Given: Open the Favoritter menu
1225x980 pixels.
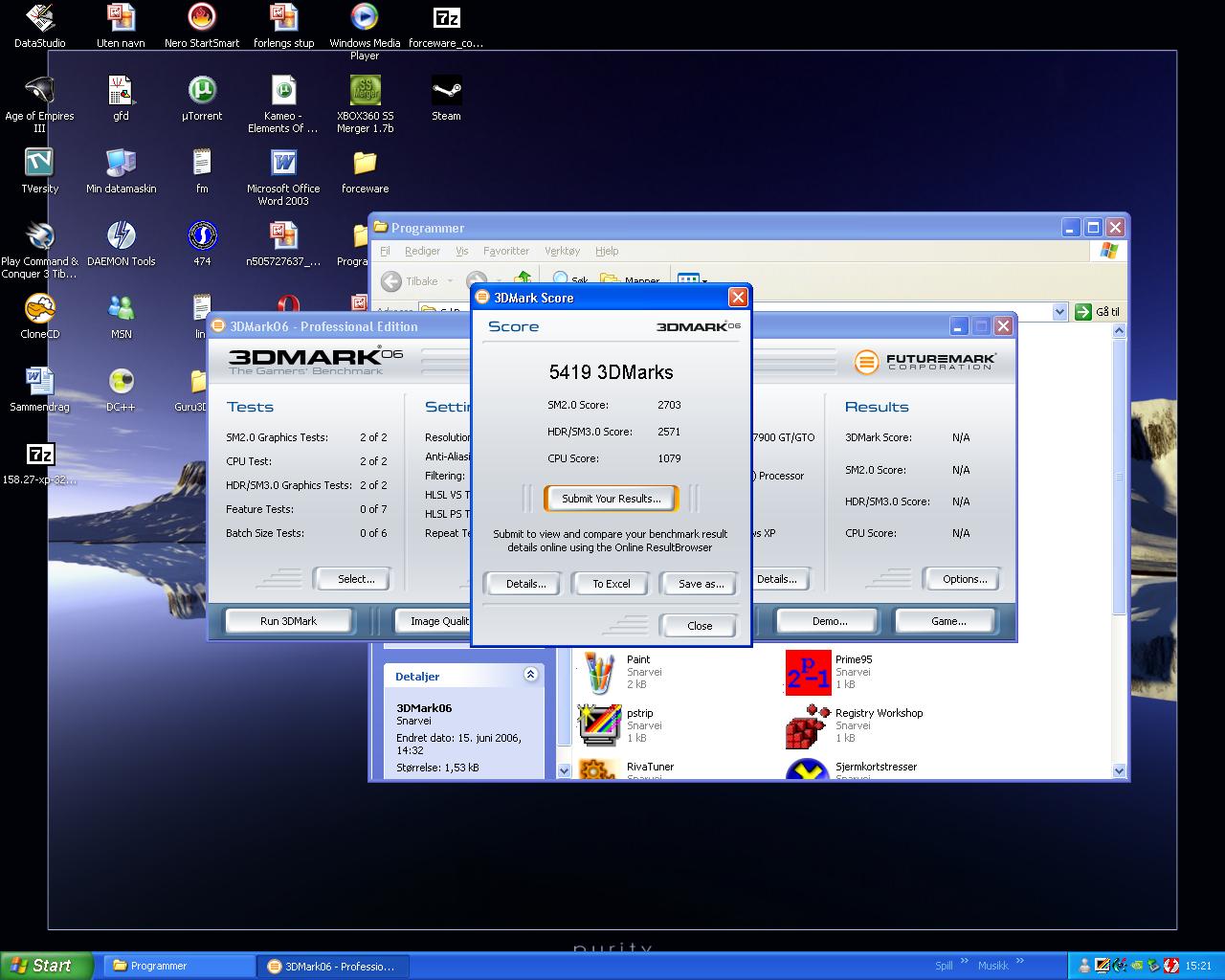Looking at the screenshot, I should tap(506, 251).
